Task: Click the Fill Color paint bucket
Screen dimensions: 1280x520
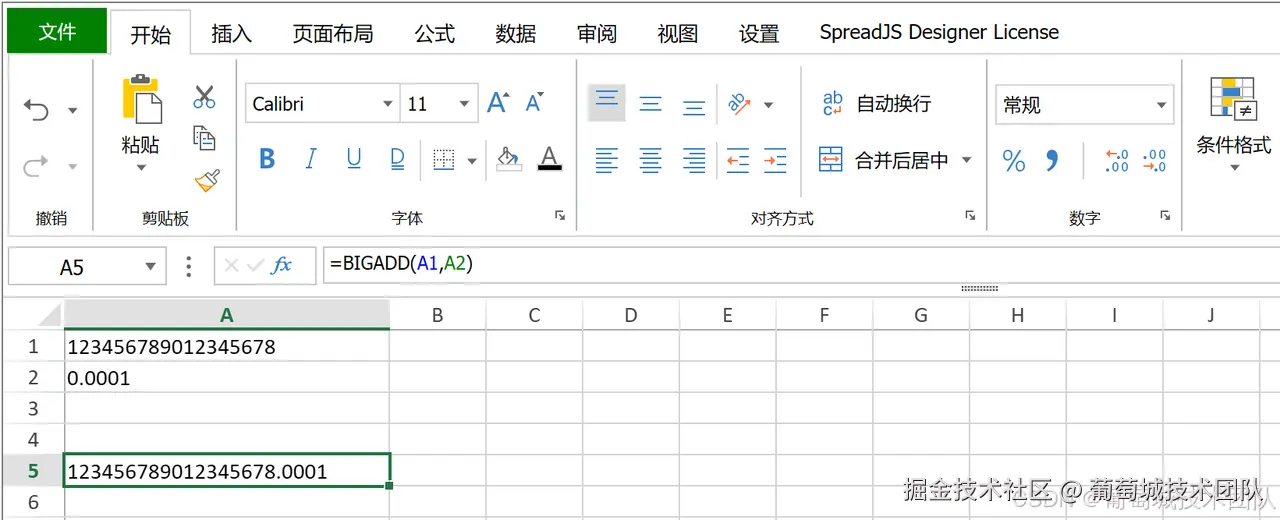Action: click(509, 159)
